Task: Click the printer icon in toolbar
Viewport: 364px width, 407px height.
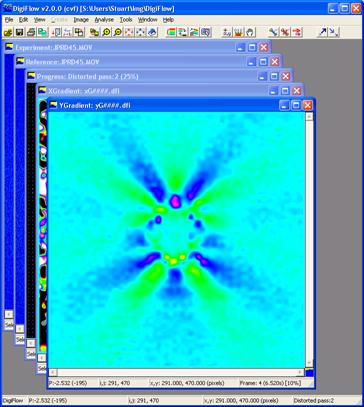Action: tap(31, 32)
